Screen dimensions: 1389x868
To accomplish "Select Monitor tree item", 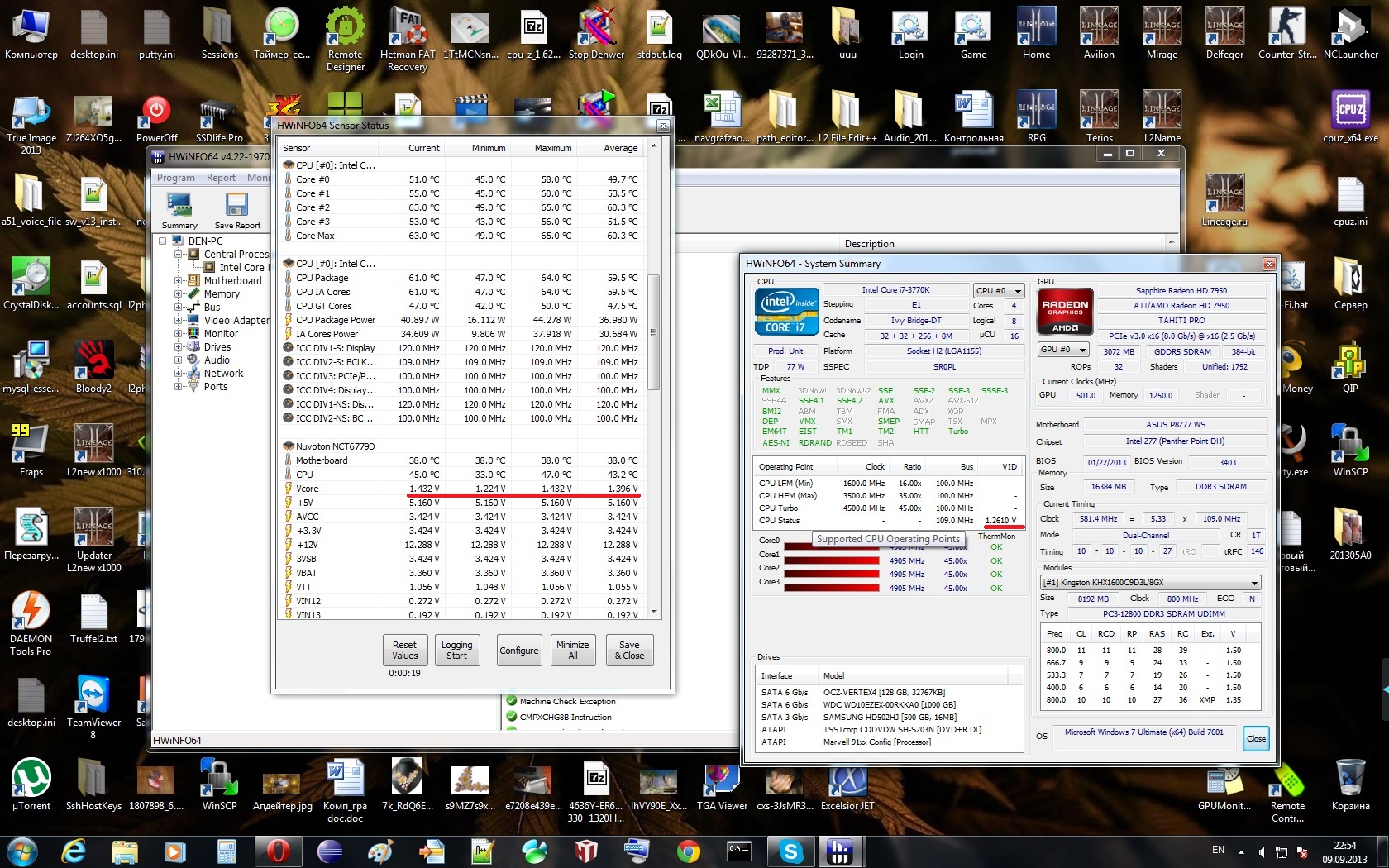I will [221, 334].
